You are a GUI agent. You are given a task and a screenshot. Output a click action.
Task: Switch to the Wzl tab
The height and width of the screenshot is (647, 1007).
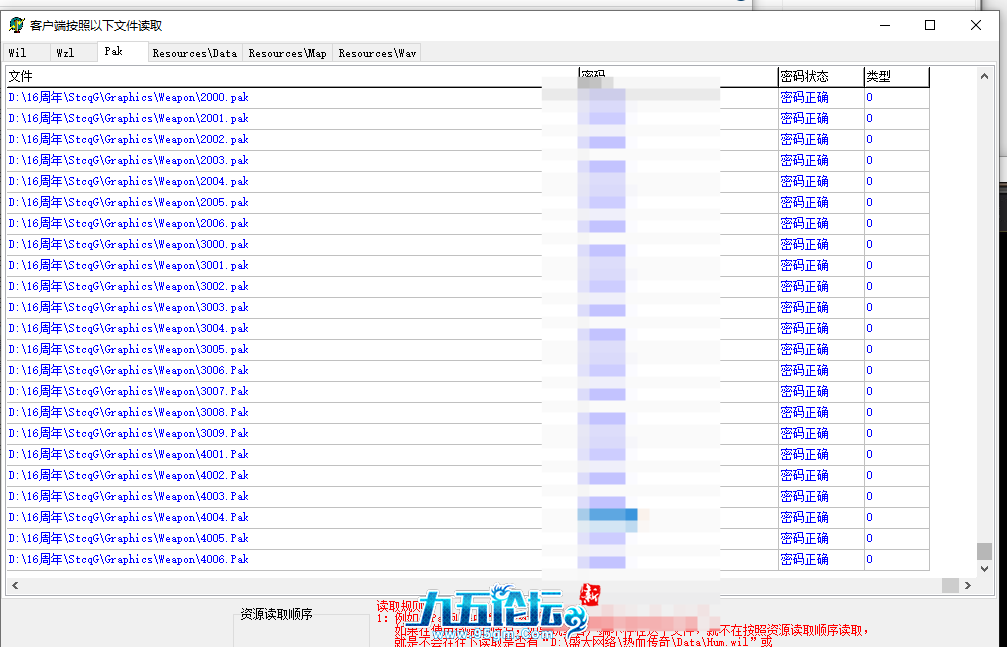pos(65,53)
